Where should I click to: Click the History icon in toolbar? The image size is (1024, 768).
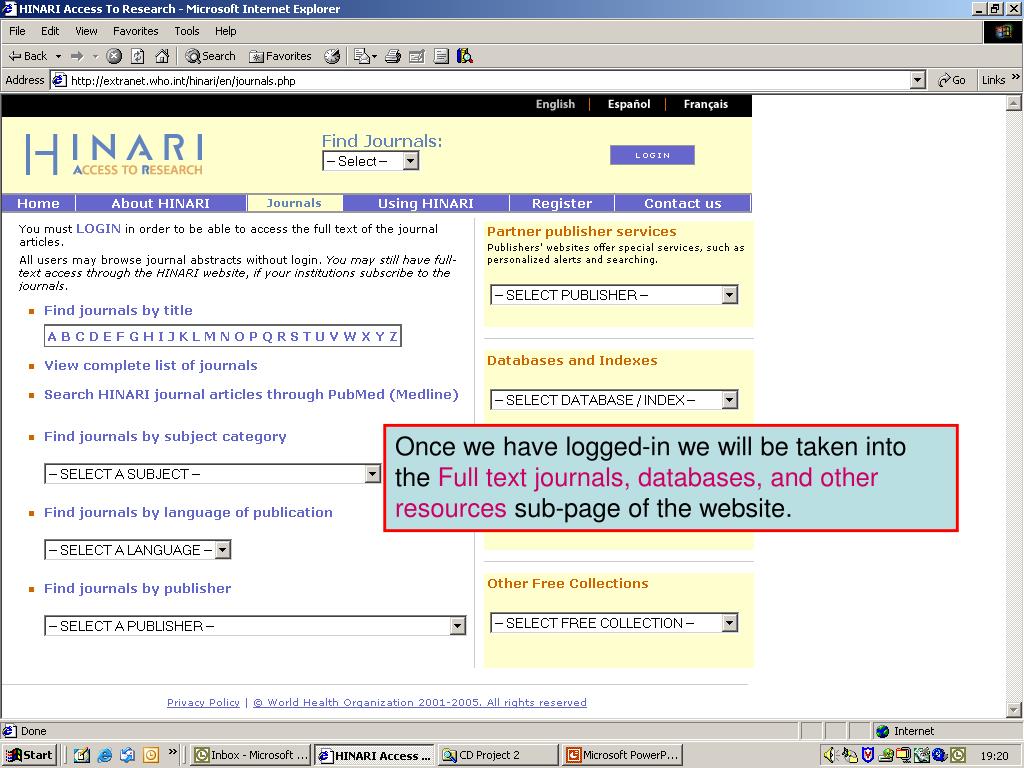click(332, 56)
